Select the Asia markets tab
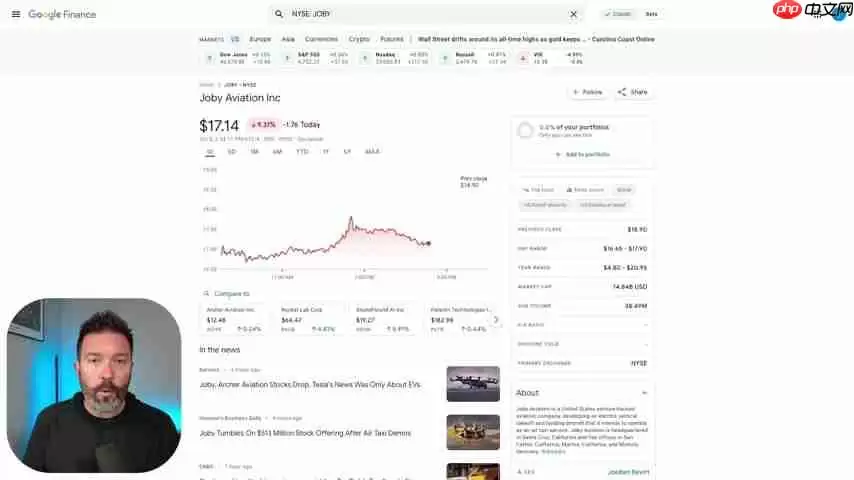 coord(288,39)
